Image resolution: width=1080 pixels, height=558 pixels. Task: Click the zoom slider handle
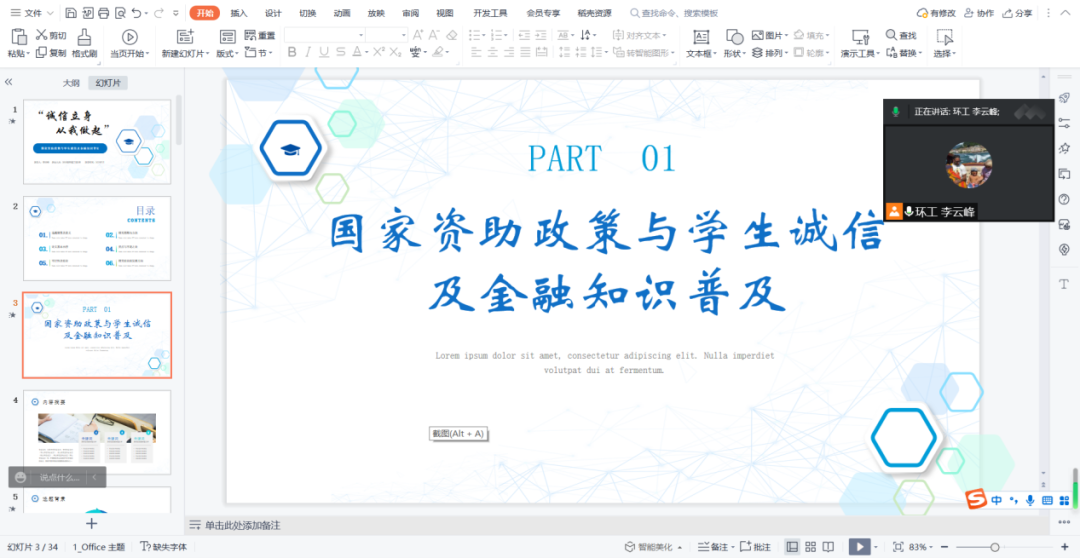point(995,547)
